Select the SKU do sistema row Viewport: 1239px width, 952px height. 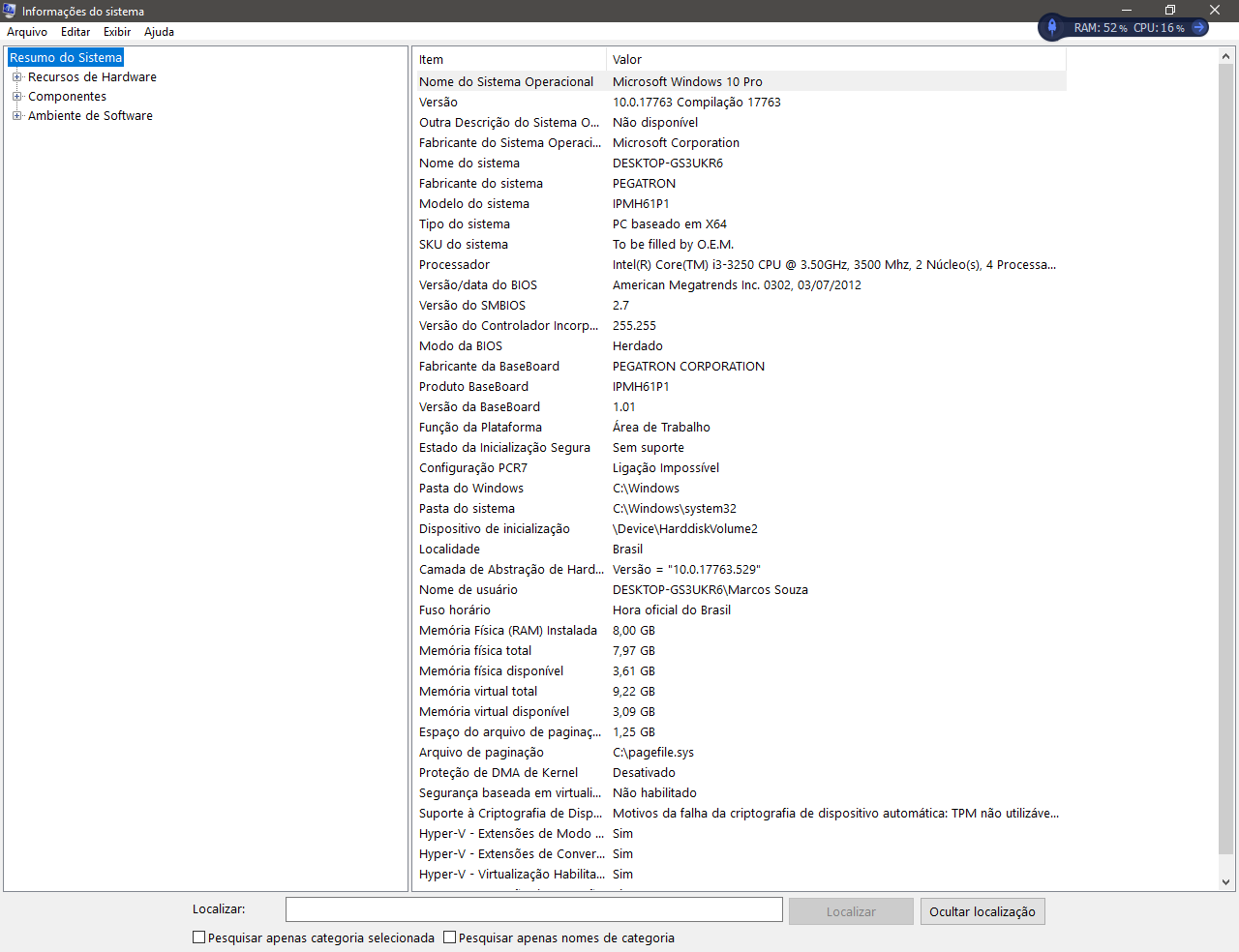[740, 244]
